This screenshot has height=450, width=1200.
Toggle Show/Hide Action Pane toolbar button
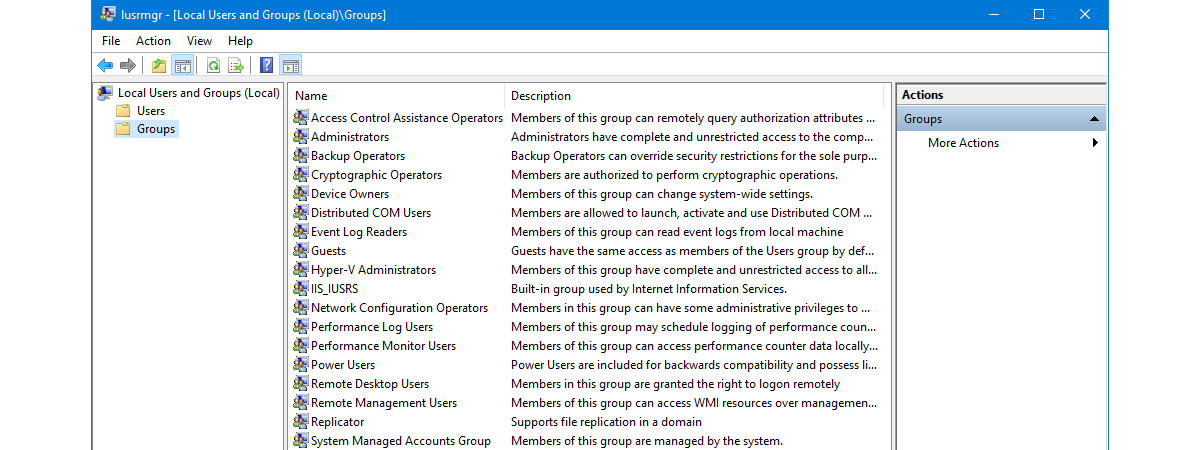pyautogui.click(x=290, y=66)
